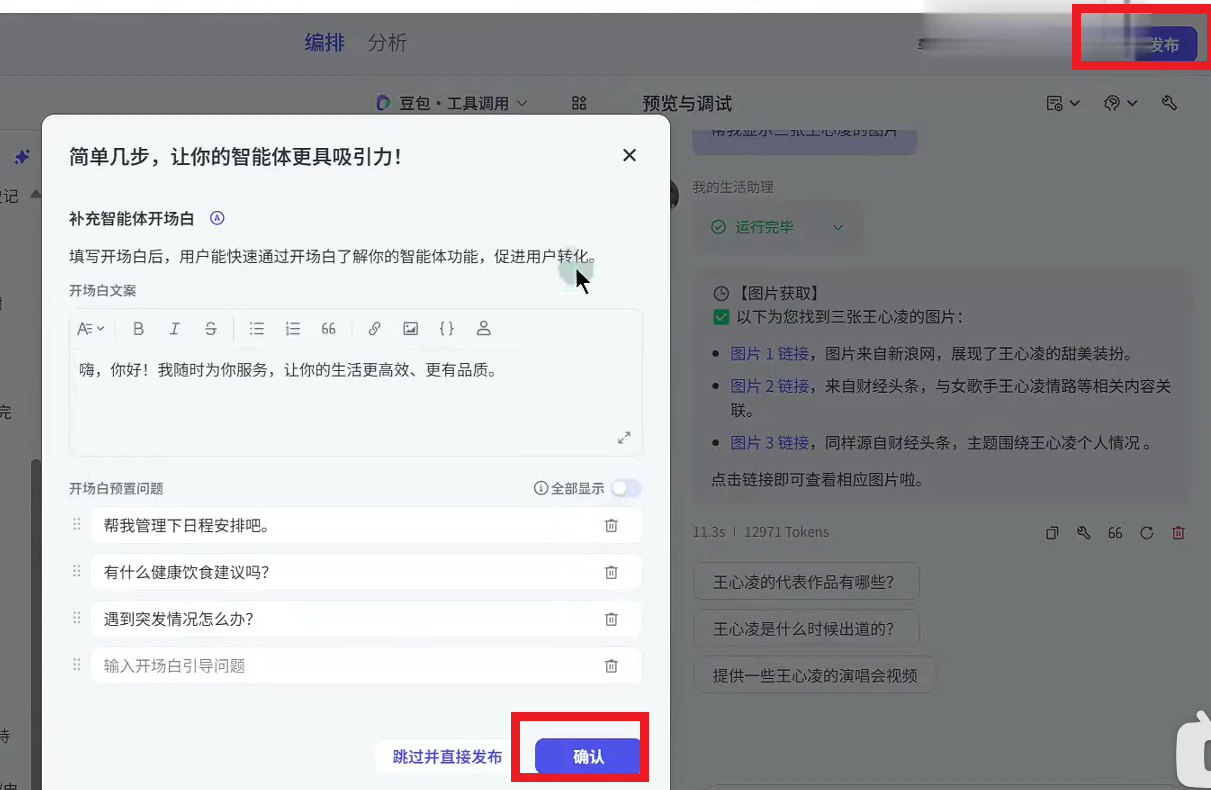Viewport: 1211px width, 790px height.
Task: Delete the question 遇到突发情况怎么办?
Action: [x=611, y=619]
